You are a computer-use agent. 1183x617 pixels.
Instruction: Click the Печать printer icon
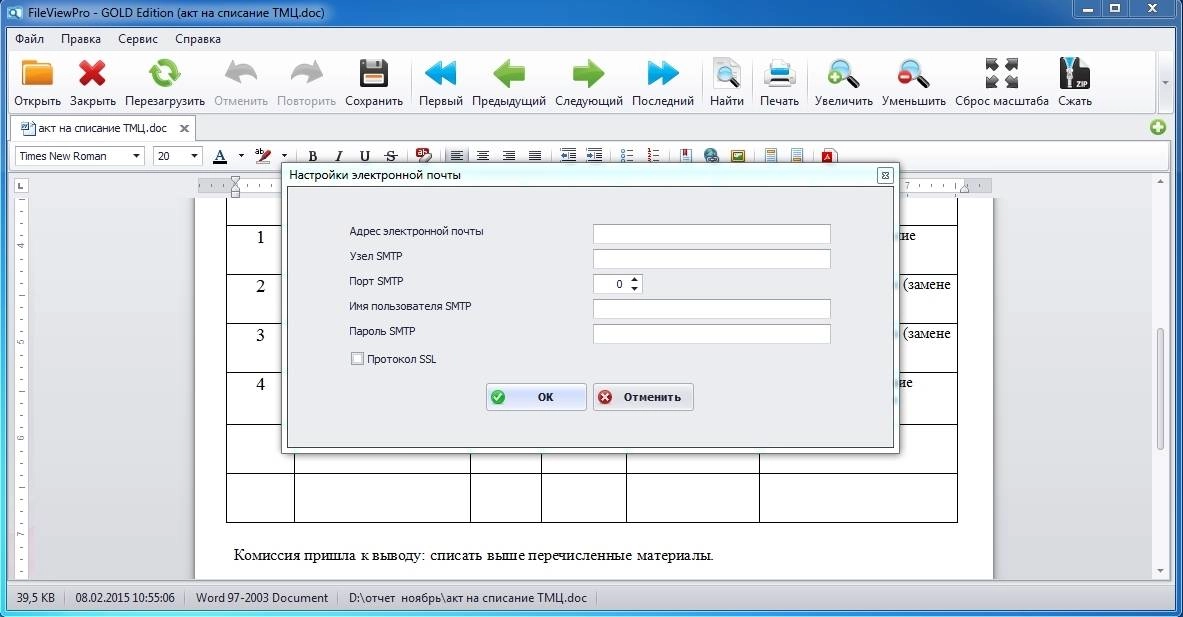click(779, 74)
